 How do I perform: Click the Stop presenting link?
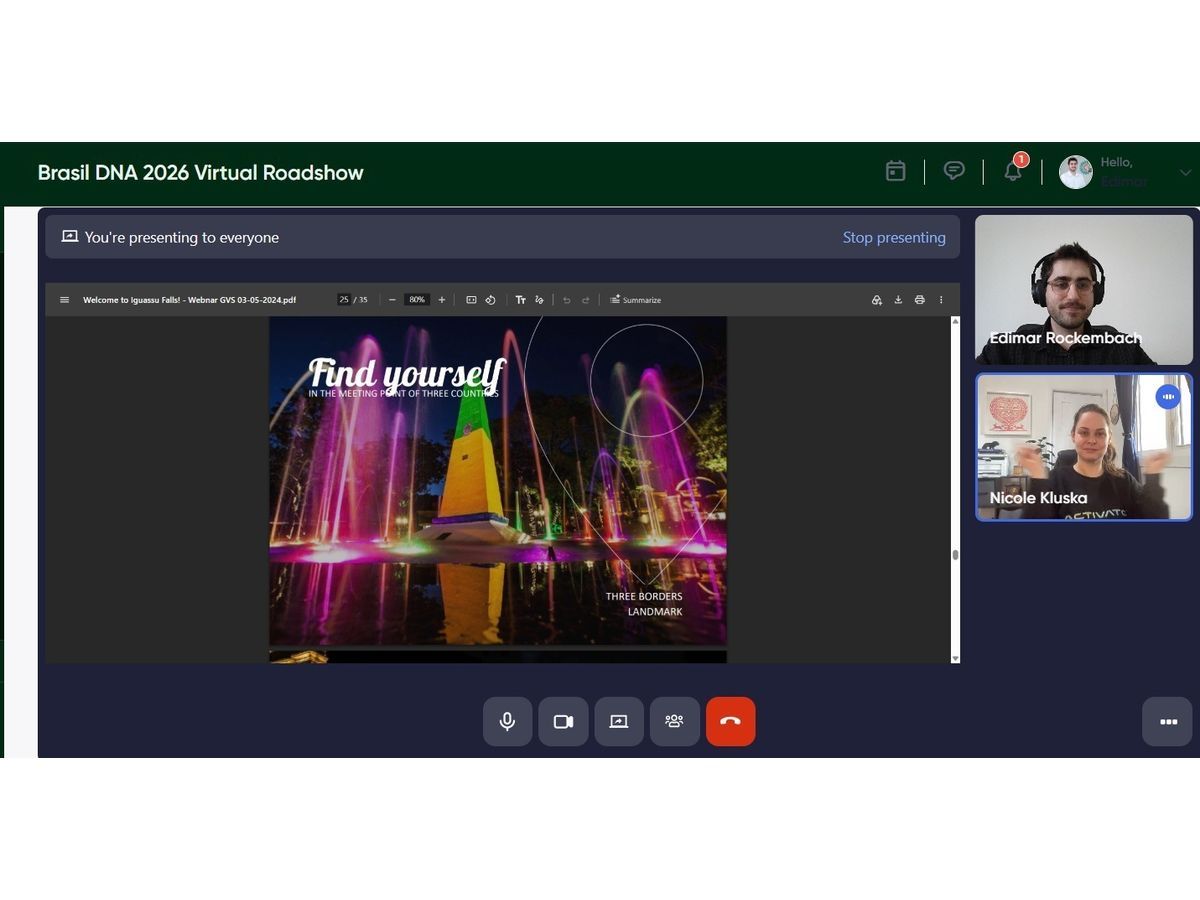(x=894, y=237)
